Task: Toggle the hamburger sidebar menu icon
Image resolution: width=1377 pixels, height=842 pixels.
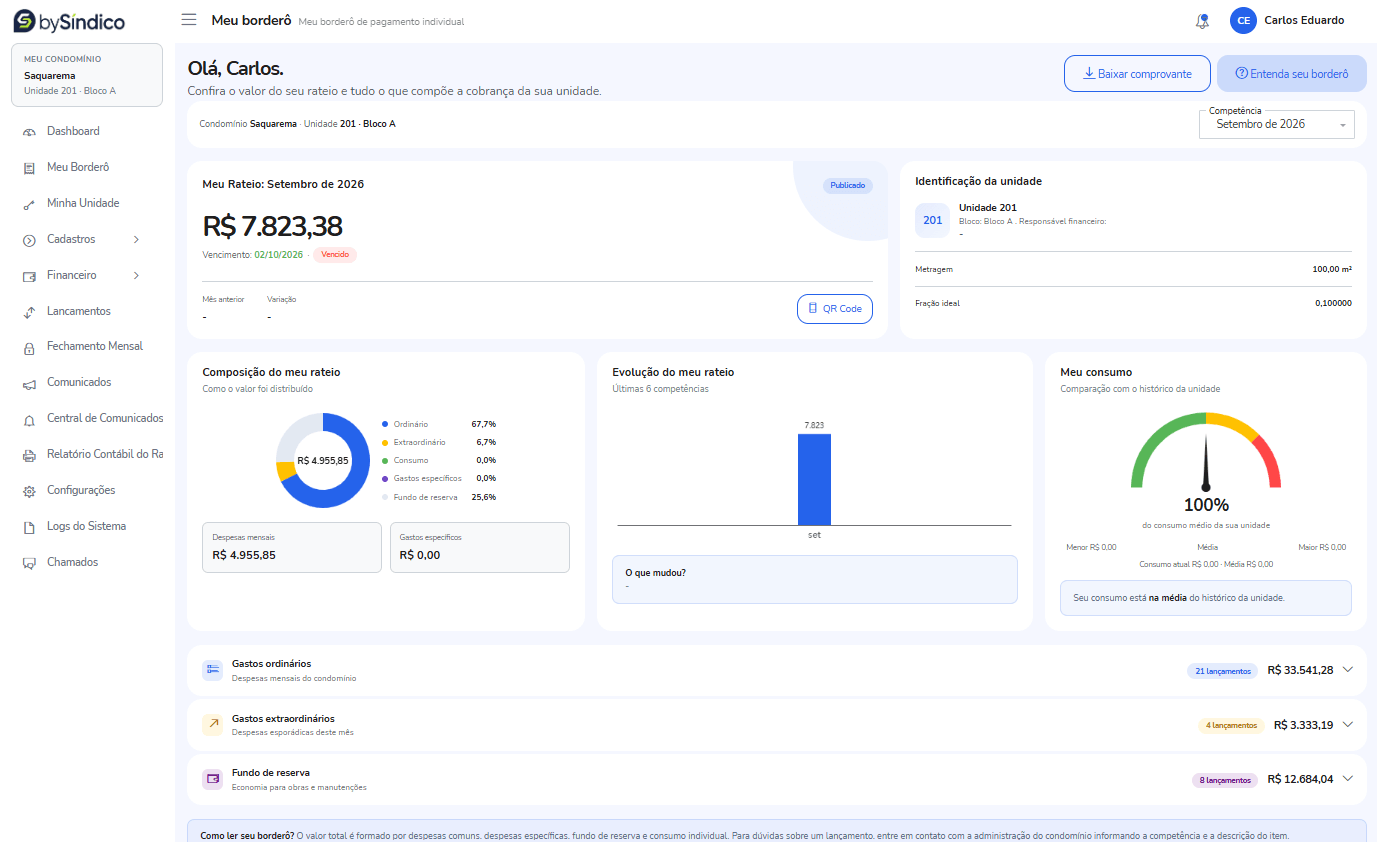Action: coord(189,20)
